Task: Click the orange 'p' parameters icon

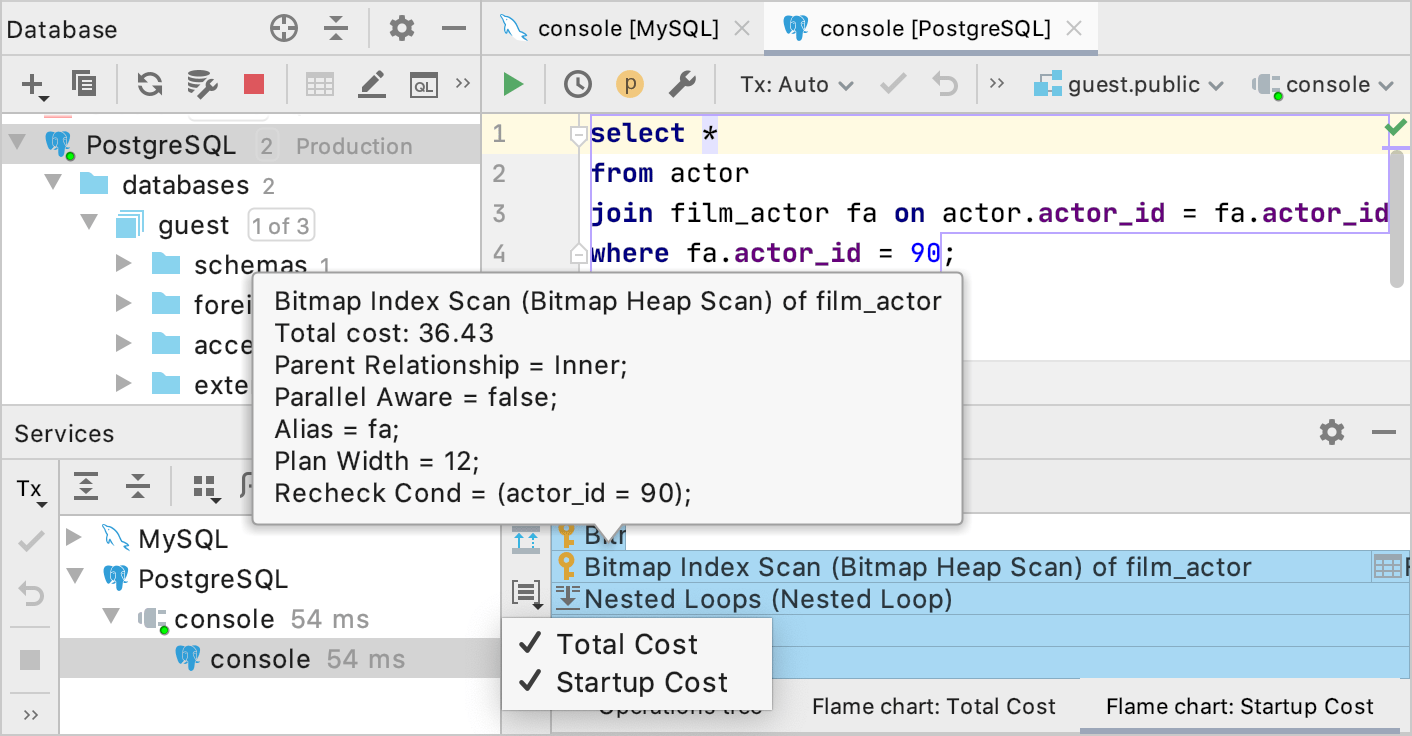Action: click(630, 85)
